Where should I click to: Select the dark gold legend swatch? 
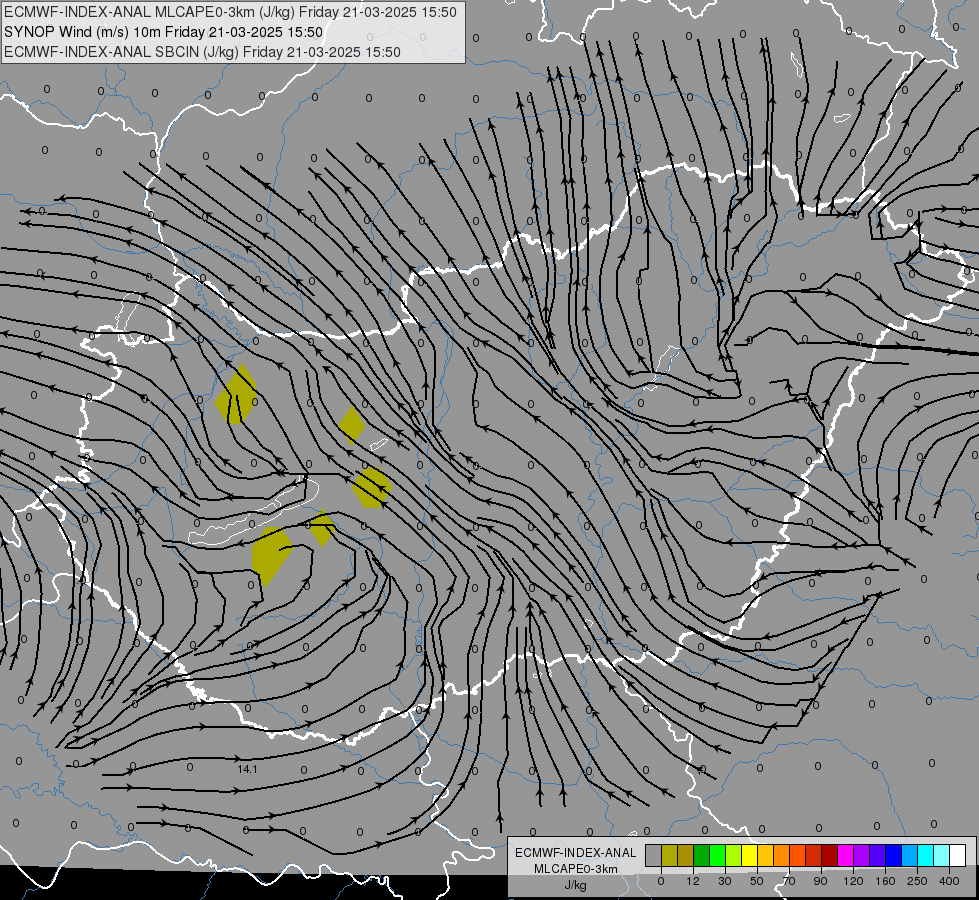[x=686, y=855]
